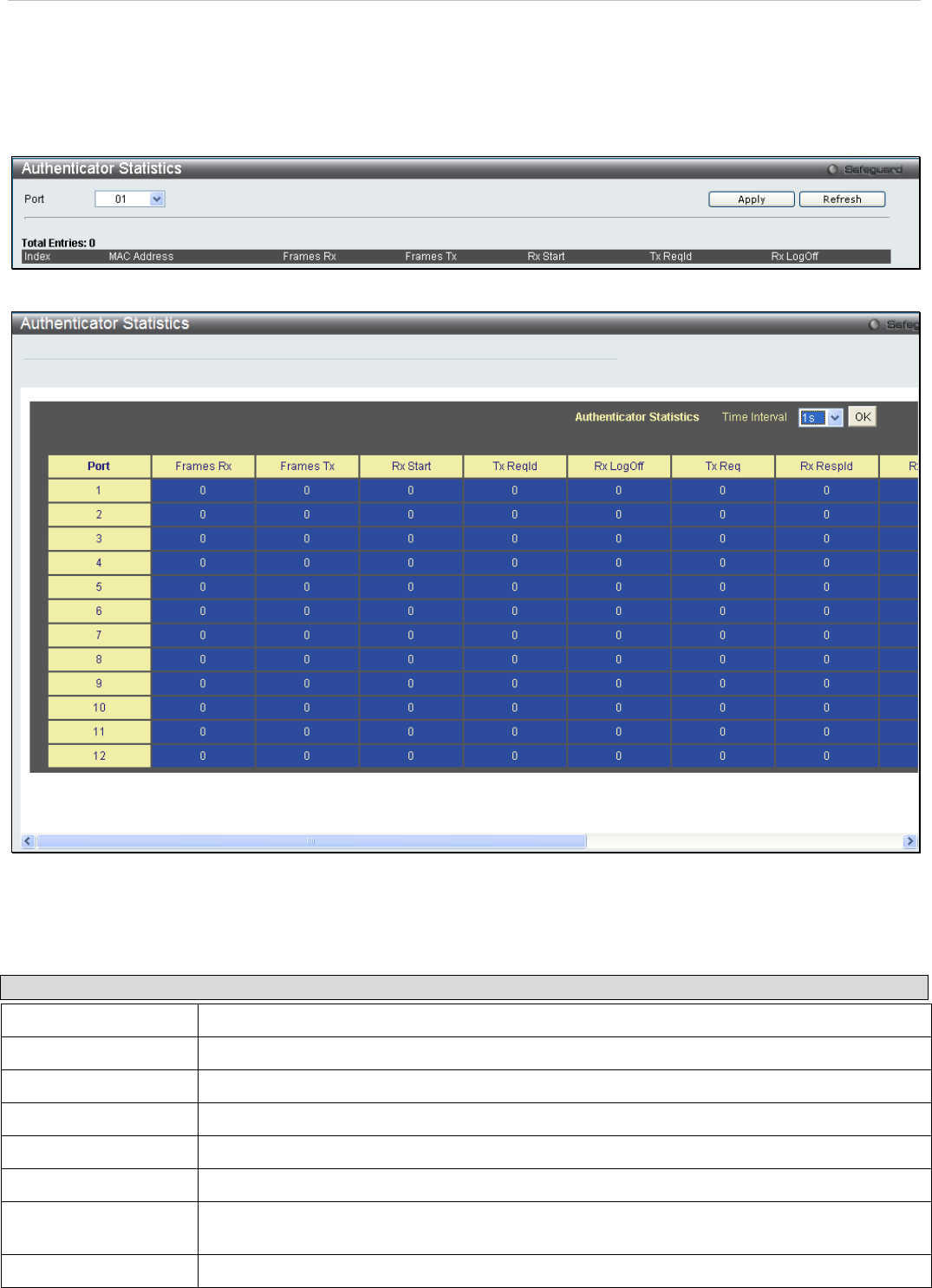Open the Port dropdown showing 01
932x1288 pixels.
[129, 199]
